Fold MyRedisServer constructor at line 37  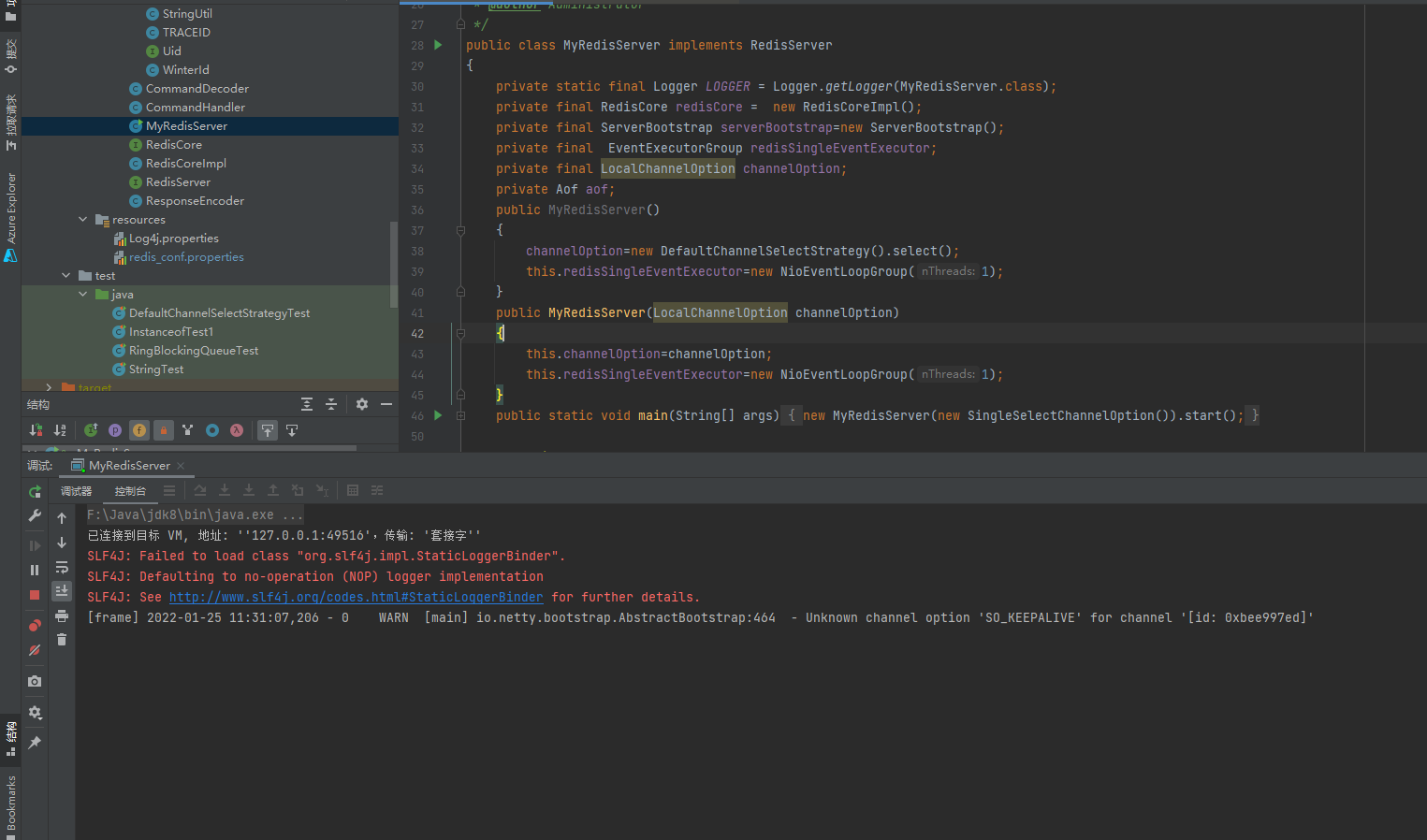(460, 230)
